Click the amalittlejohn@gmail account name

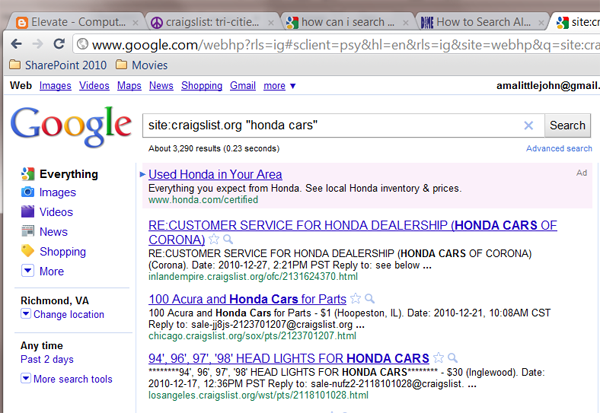point(548,86)
